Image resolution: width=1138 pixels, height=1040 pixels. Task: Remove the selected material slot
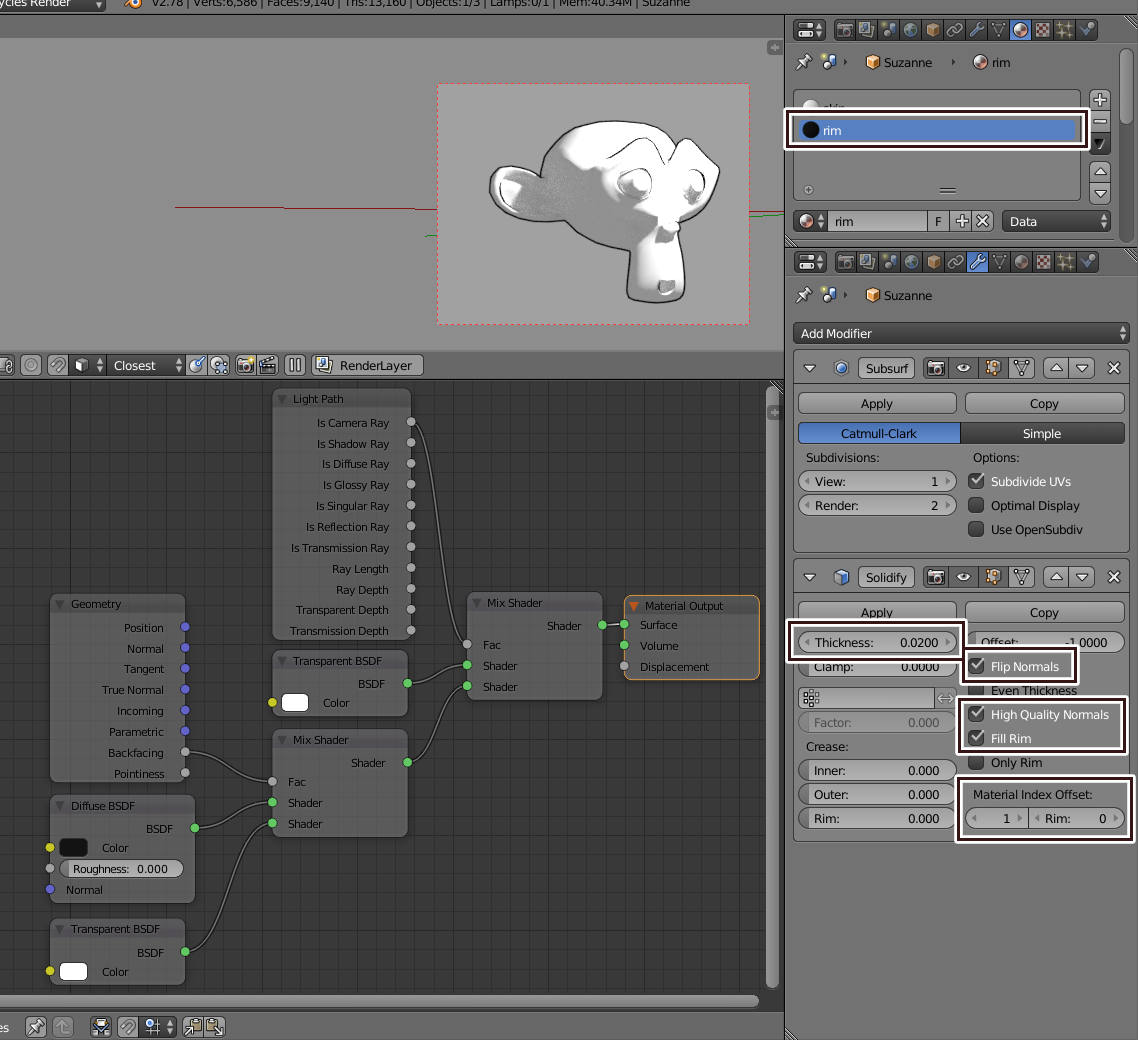click(1100, 121)
